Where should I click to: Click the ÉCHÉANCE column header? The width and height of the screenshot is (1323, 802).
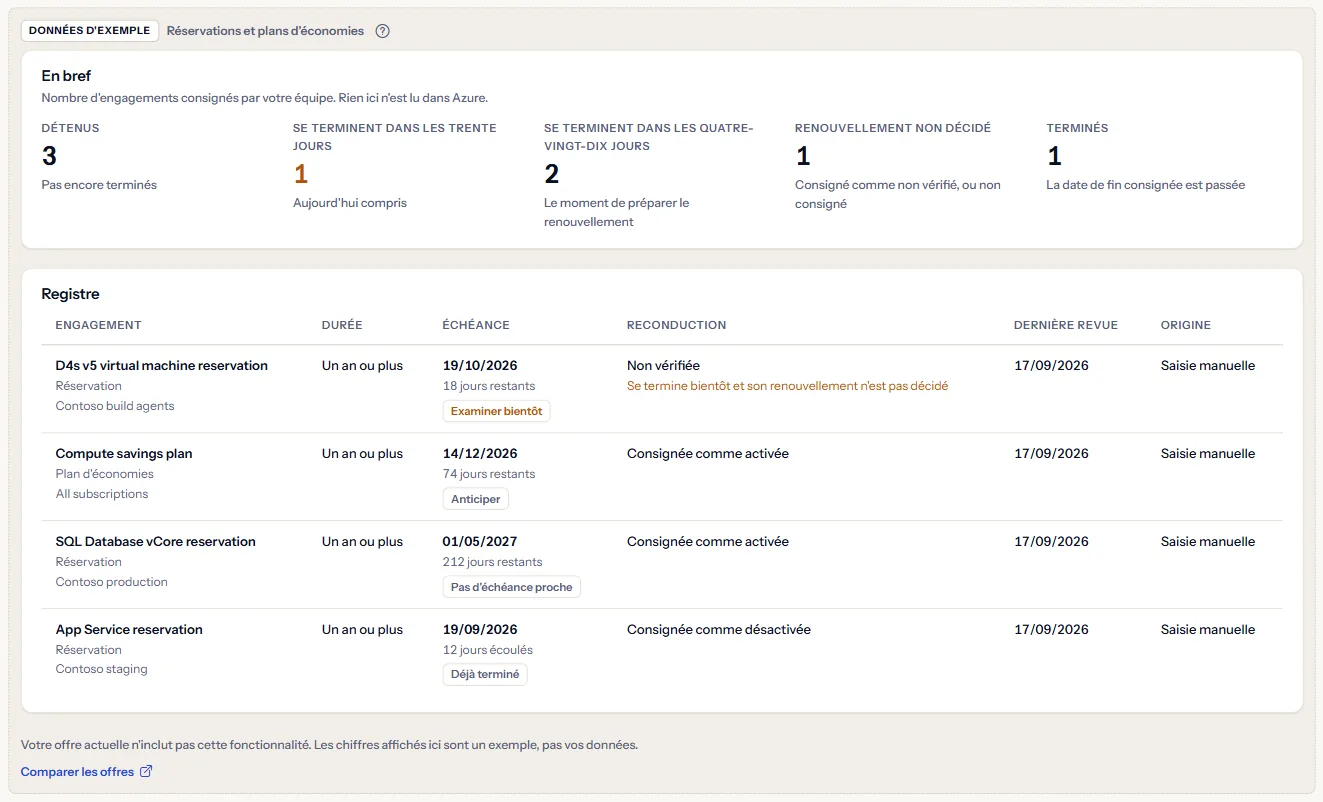[476, 325]
